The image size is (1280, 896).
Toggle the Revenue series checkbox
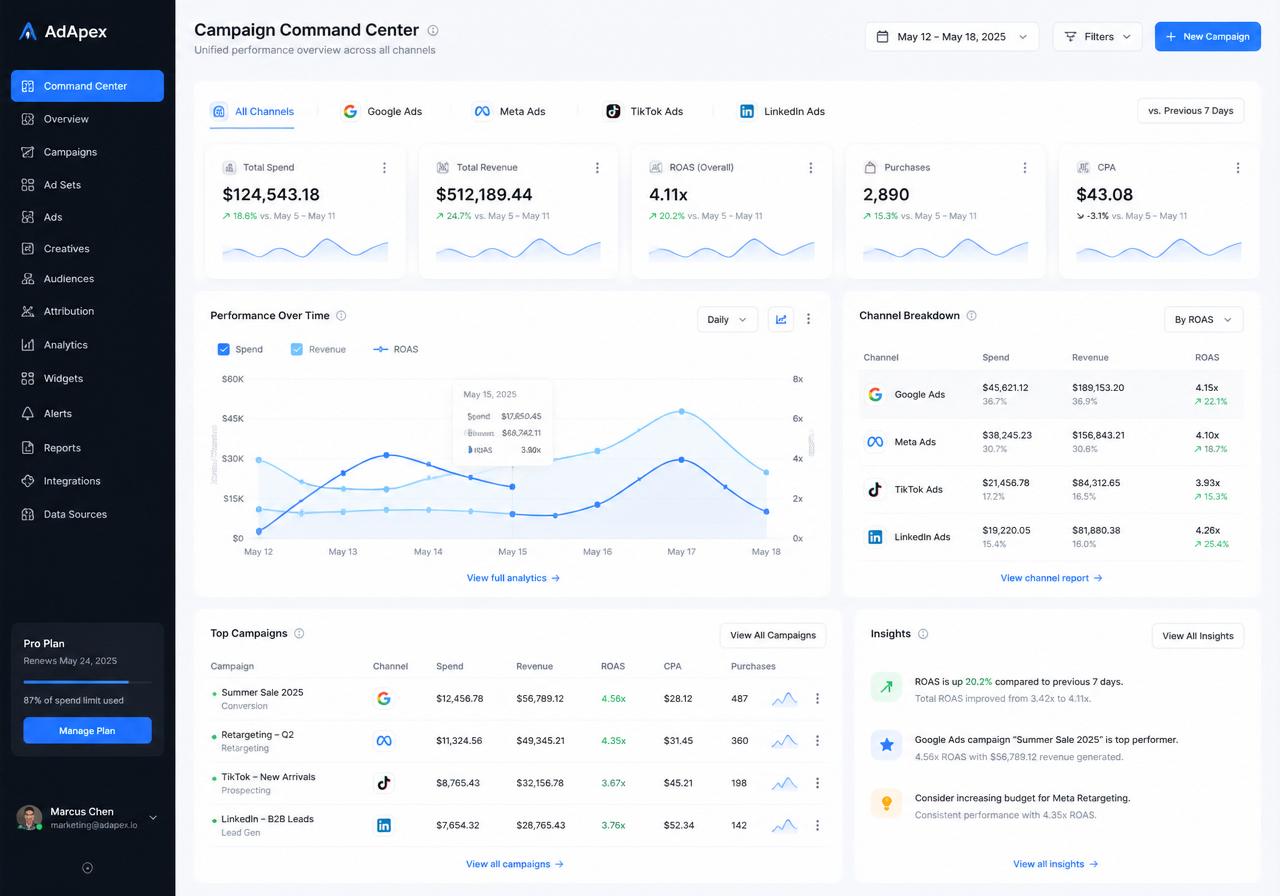coord(297,349)
